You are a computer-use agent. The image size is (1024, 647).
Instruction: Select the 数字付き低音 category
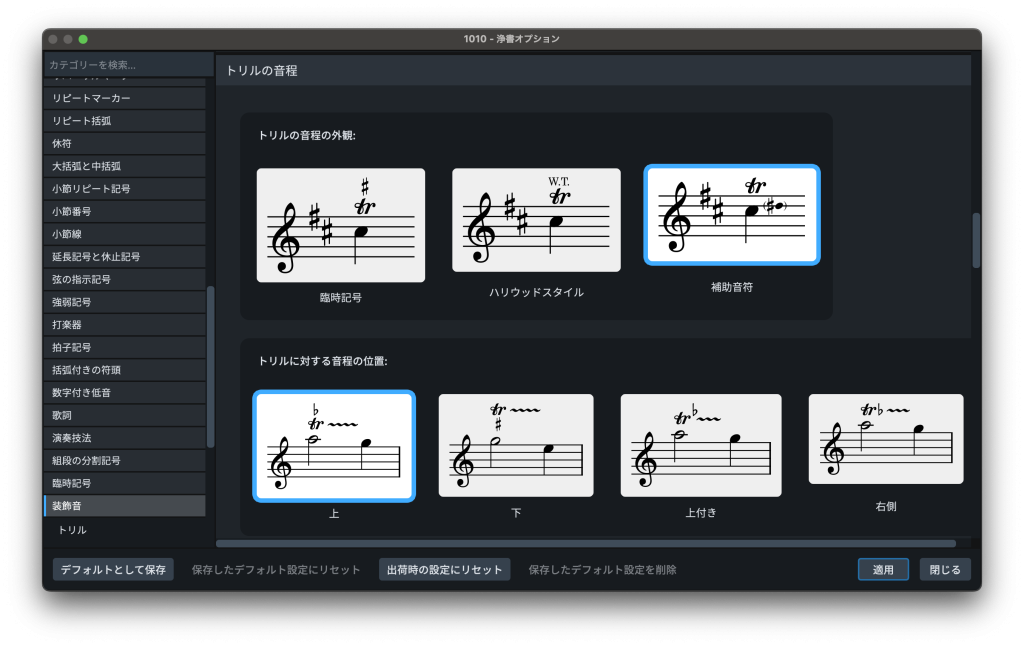coord(125,392)
